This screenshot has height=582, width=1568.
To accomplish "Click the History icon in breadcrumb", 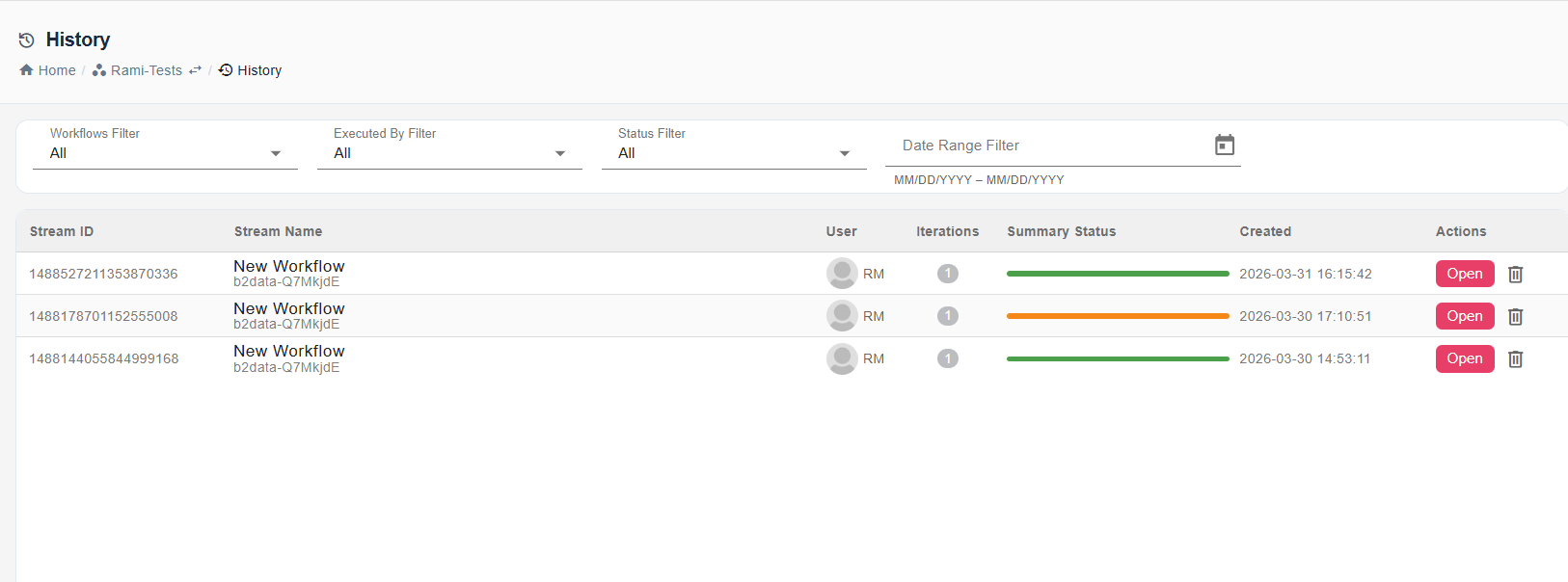I will click(x=226, y=70).
